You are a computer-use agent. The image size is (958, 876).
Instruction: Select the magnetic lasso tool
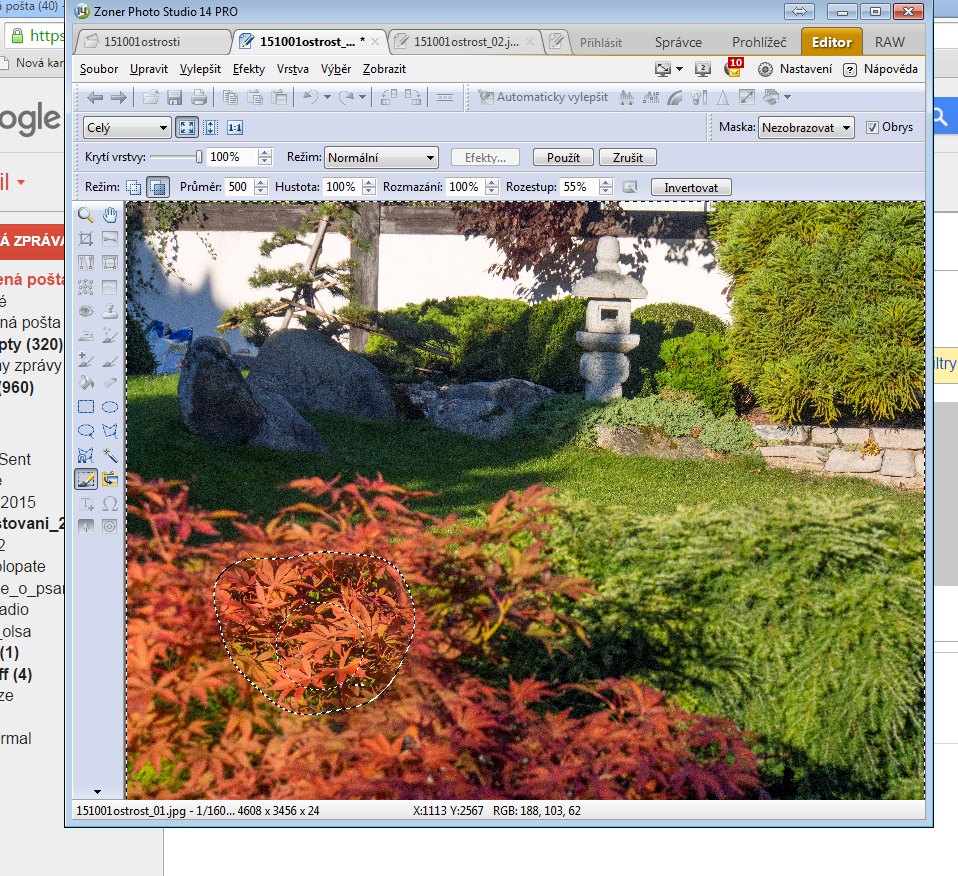[86, 455]
